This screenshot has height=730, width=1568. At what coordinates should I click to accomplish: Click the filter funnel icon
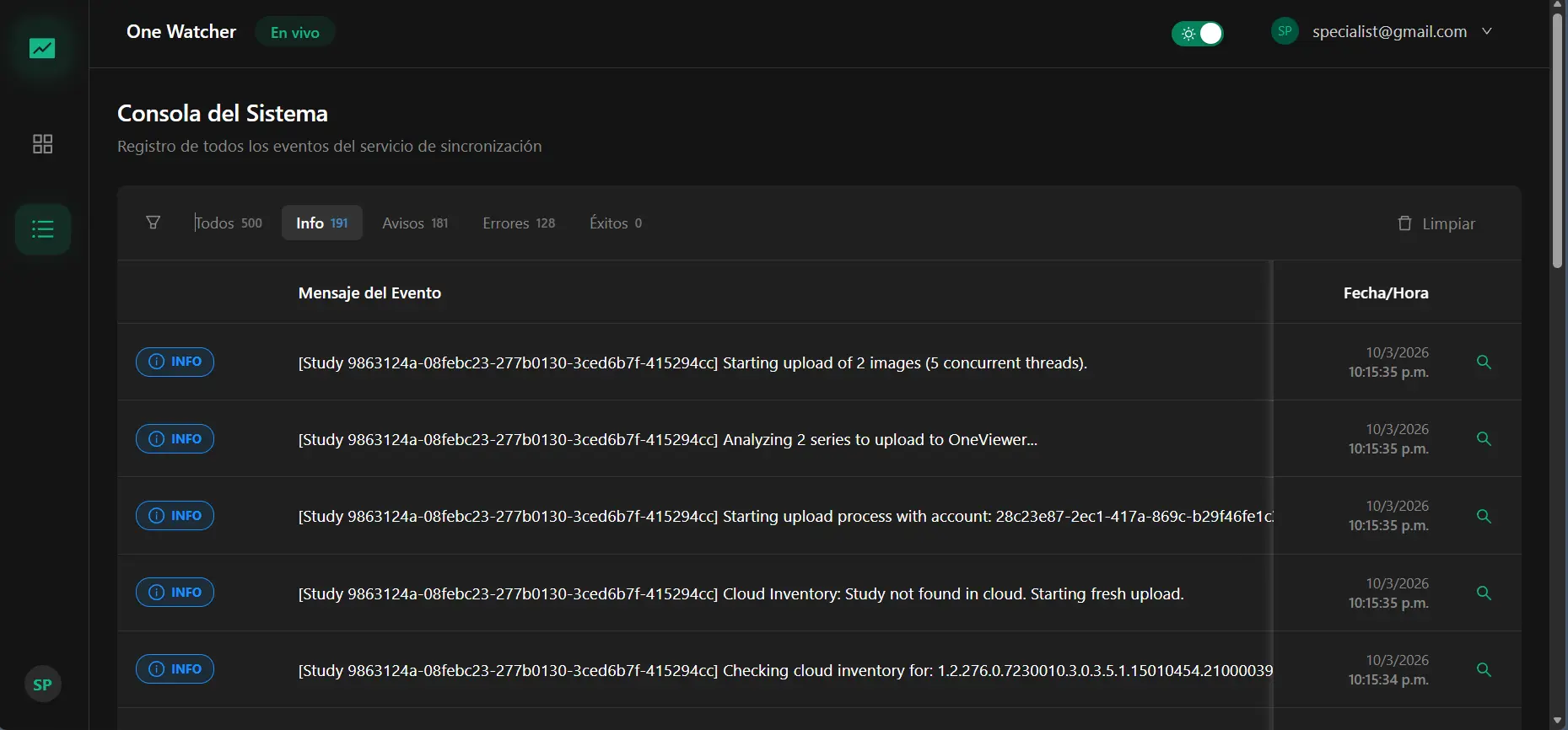[153, 223]
